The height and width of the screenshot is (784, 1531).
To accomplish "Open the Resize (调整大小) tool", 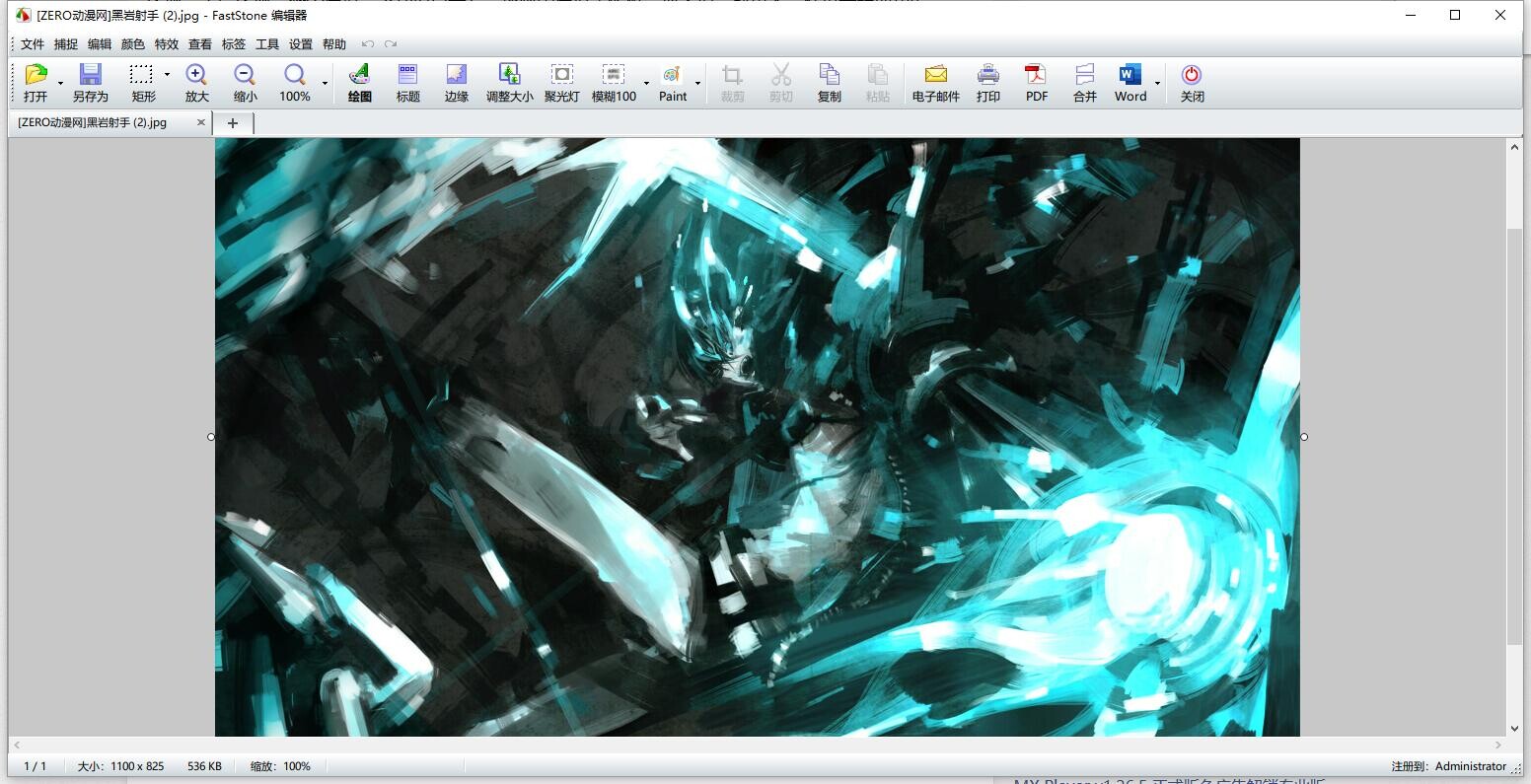I will (x=509, y=83).
